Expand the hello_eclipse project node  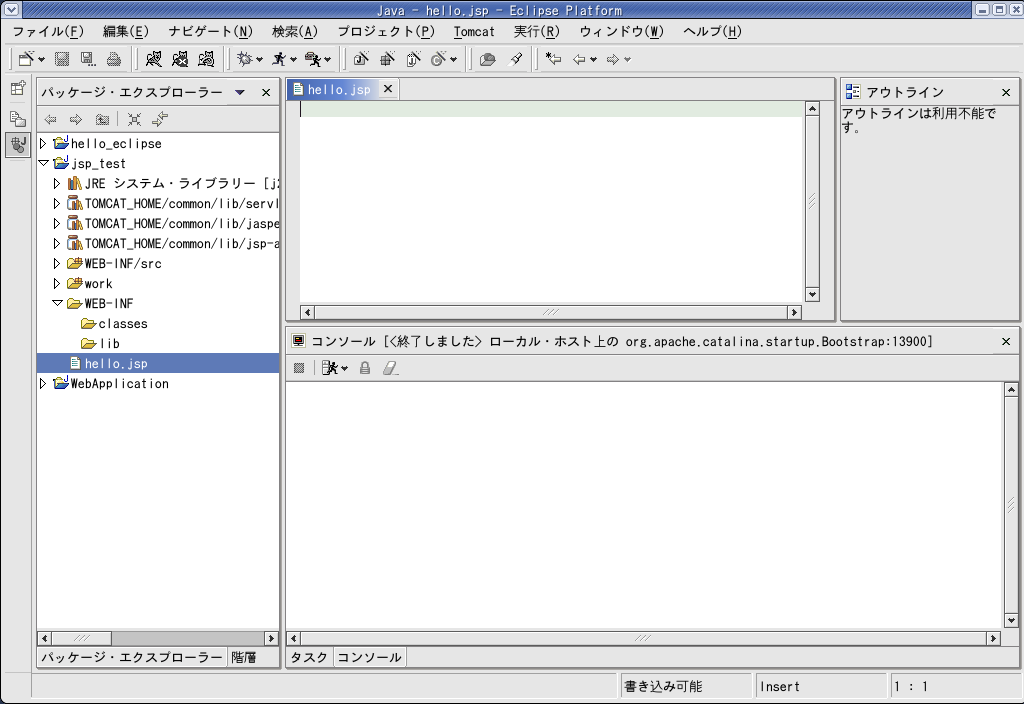tap(43, 143)
